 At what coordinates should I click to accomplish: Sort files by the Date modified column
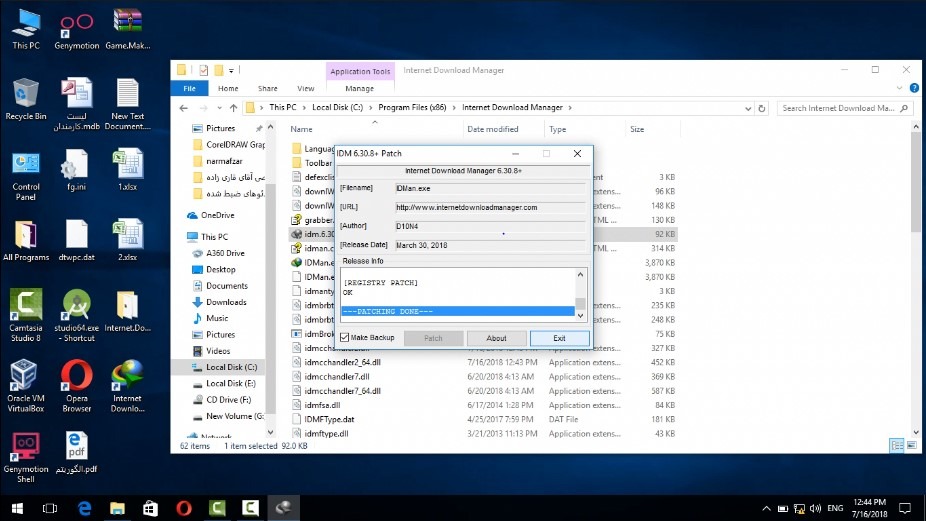[x=492, y=129]
